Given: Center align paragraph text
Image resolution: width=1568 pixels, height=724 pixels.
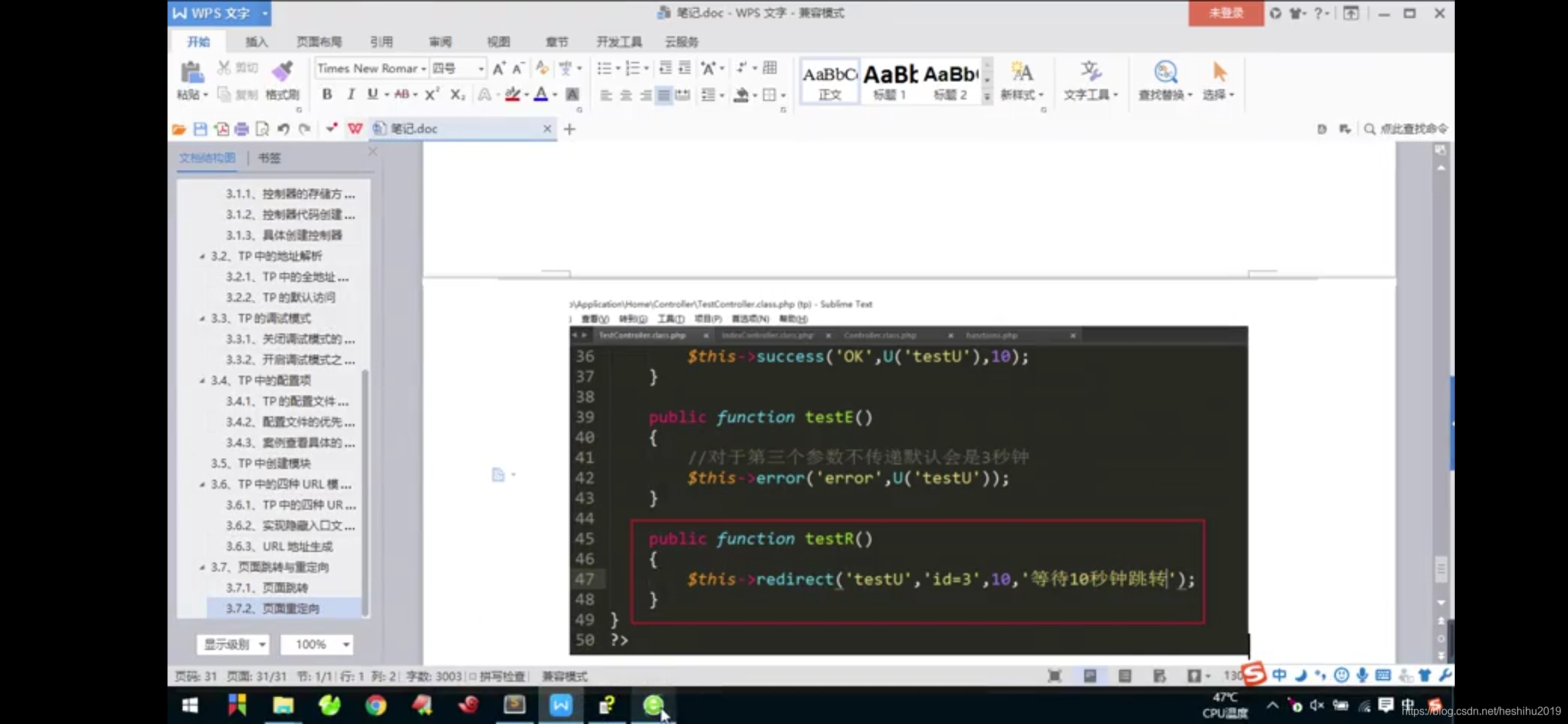Looking at the screenshot, I should [625, 95].
